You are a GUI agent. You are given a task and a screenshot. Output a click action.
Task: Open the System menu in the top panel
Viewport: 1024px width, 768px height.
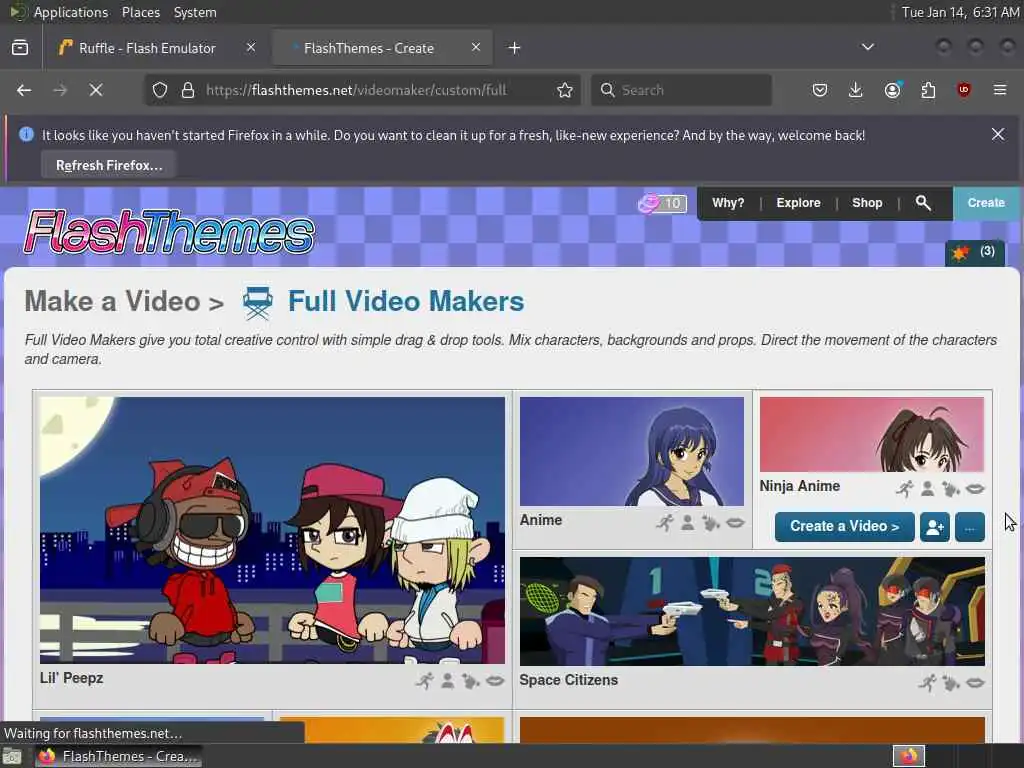click(195, 12)
